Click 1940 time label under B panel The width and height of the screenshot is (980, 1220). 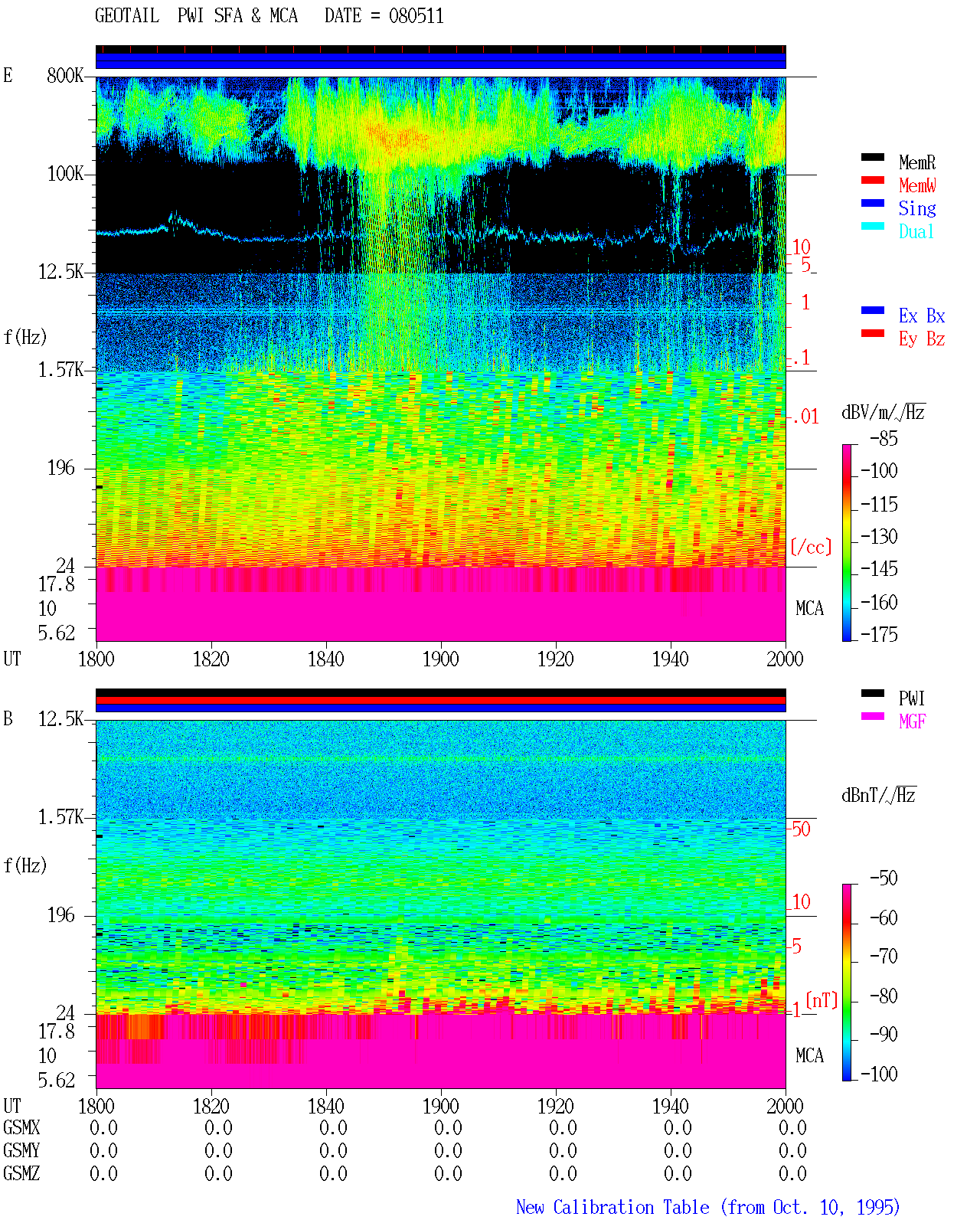671,1106
